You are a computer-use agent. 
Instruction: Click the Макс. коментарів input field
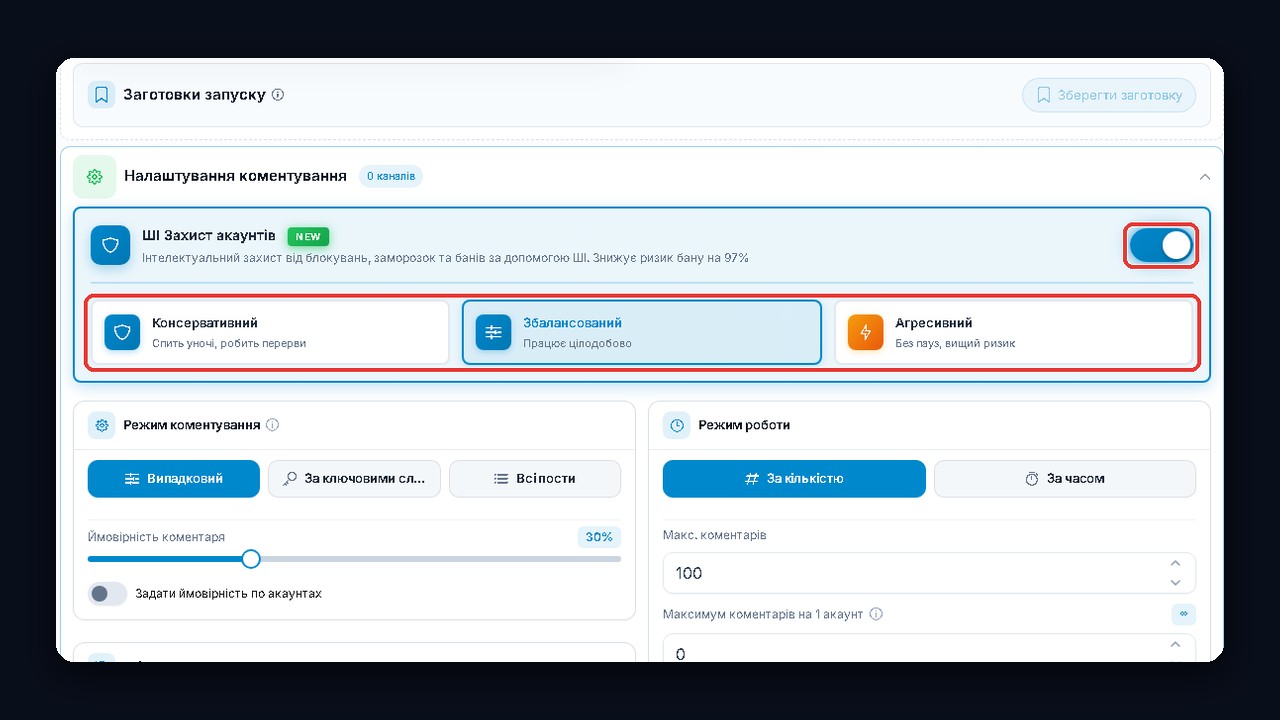pyautogui.click(x=929, y=573)
